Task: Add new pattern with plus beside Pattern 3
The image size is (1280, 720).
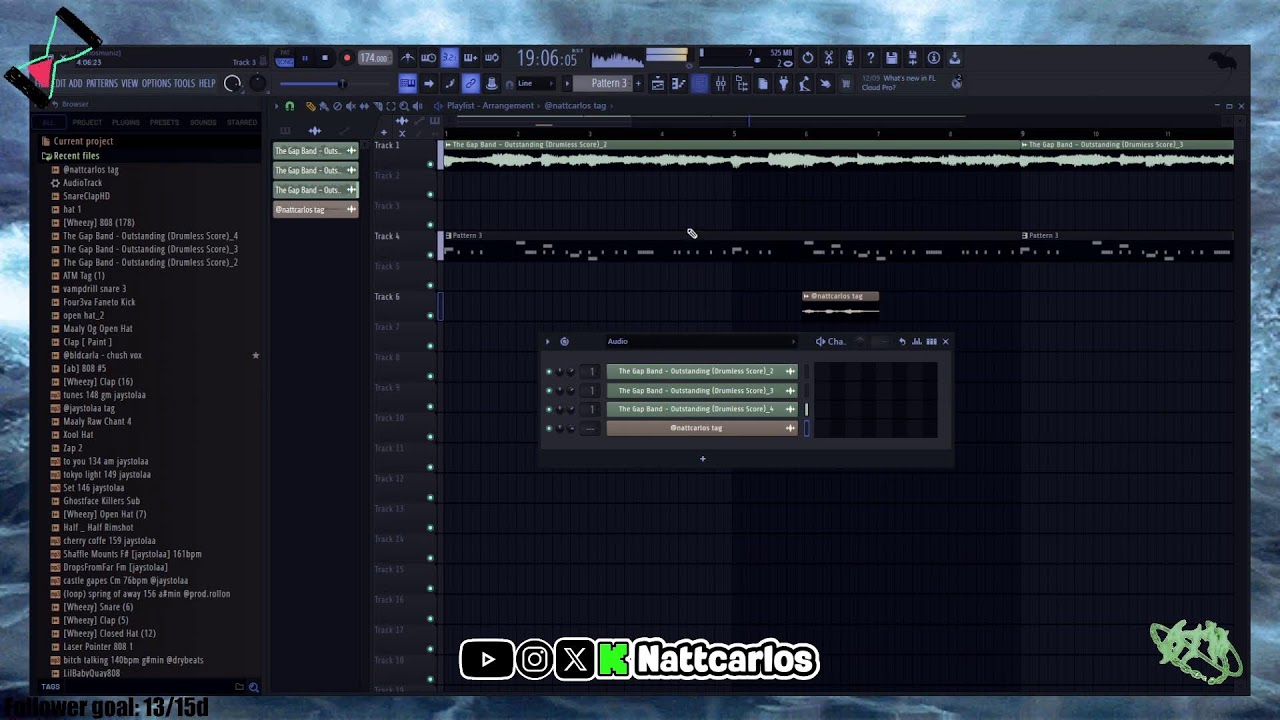Action: (x=640, y=84)
